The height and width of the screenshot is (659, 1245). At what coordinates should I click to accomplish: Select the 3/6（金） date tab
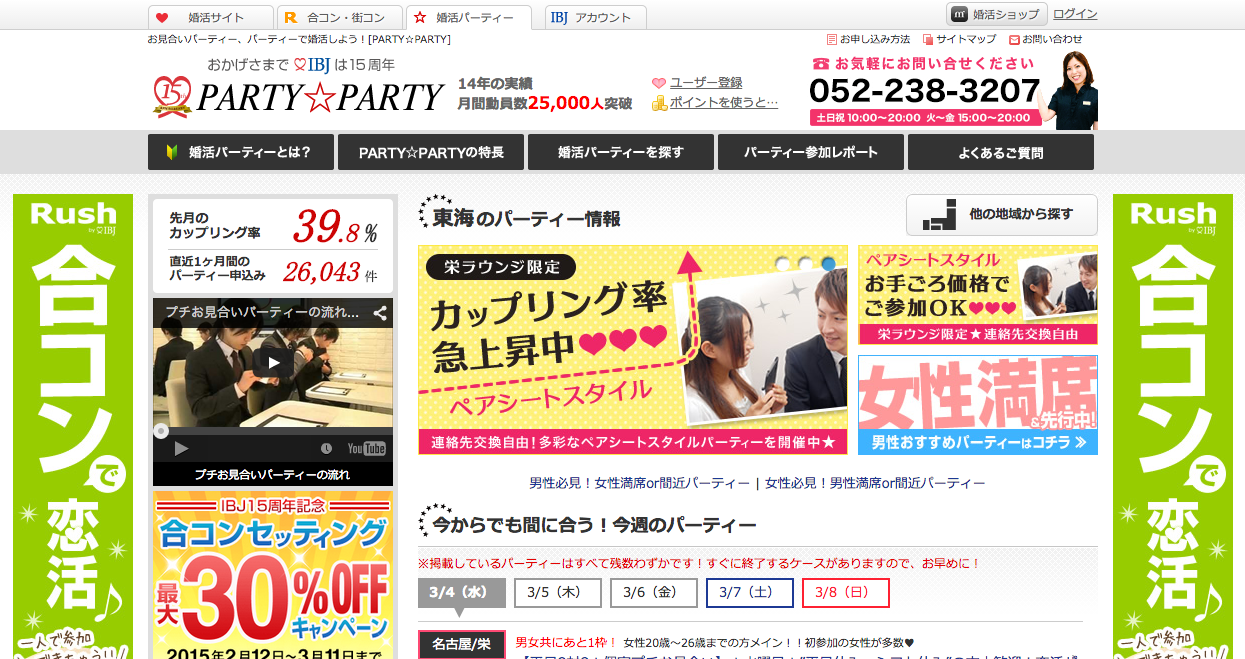654,592
